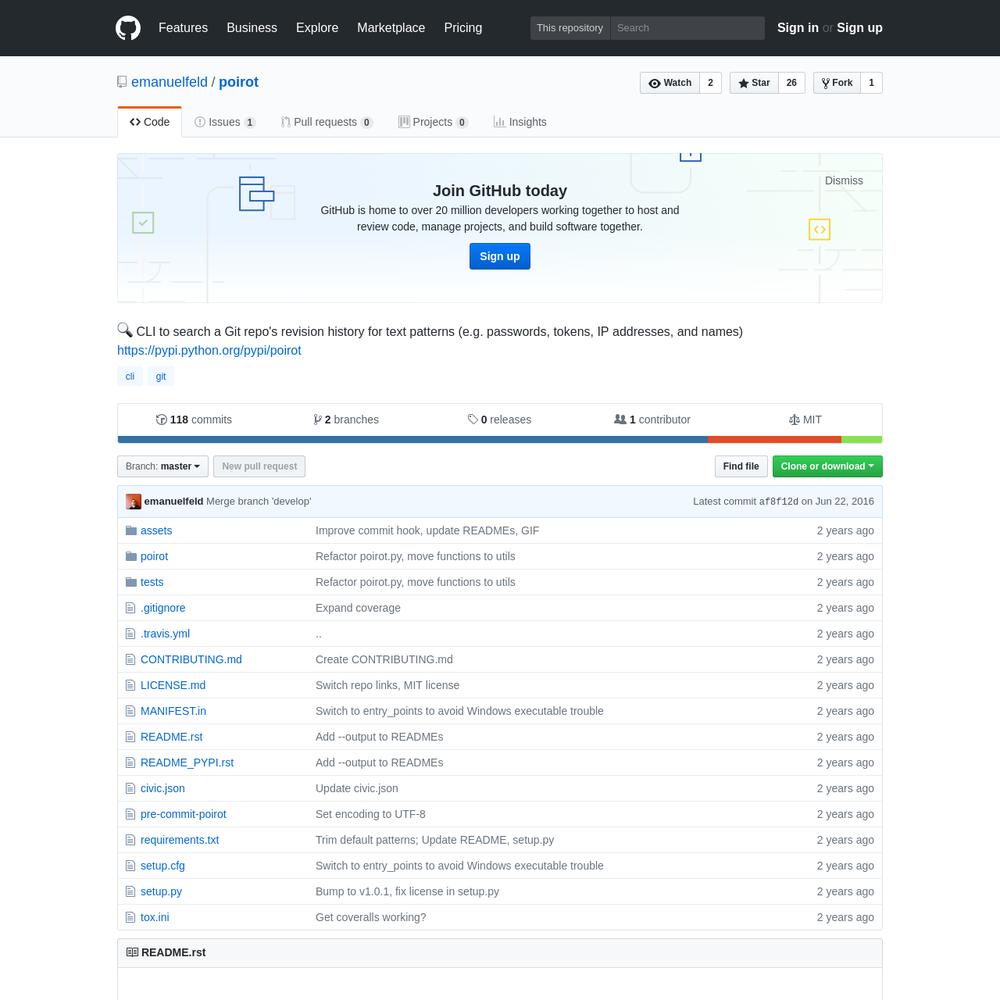Click the setup.py file icon
This screenshot has width=1000, height=1000.
tap(131, 892)
